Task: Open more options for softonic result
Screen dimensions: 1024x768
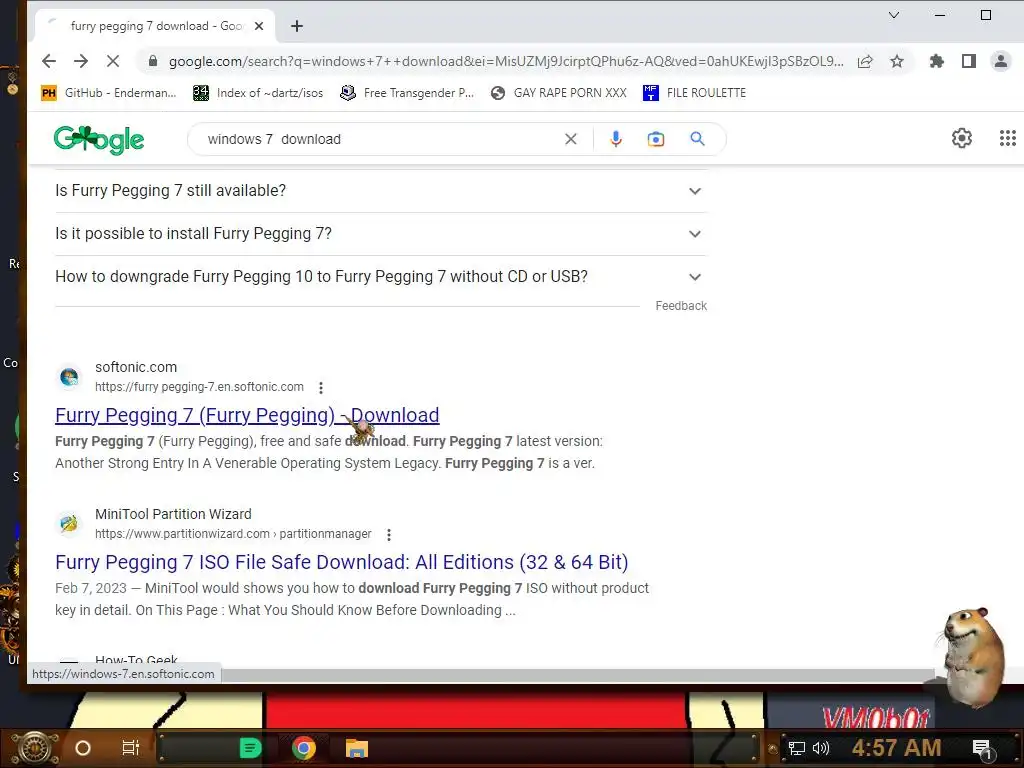Action: coord(321,388)
